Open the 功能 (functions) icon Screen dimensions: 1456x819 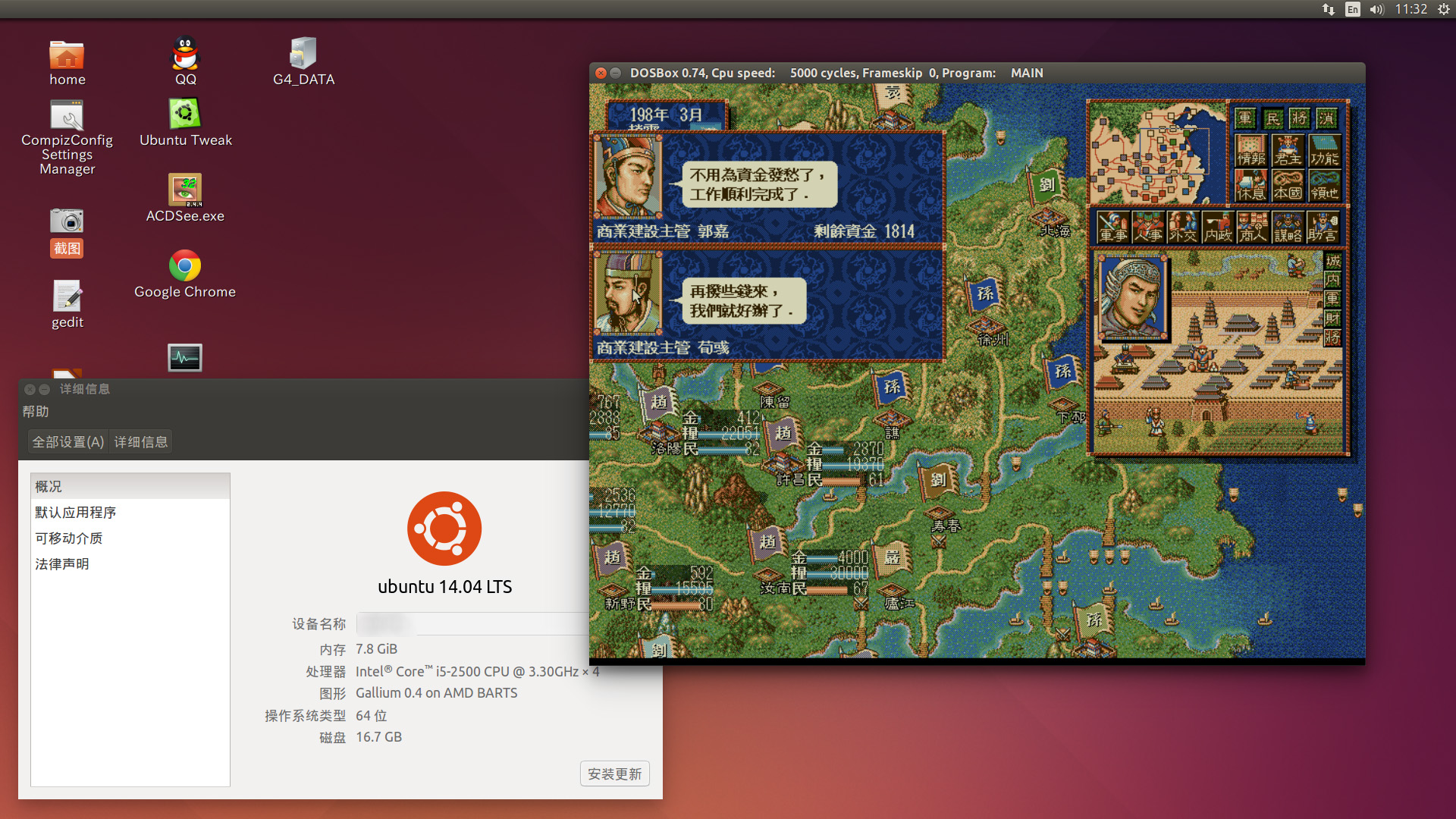(x=1324, y=150)
